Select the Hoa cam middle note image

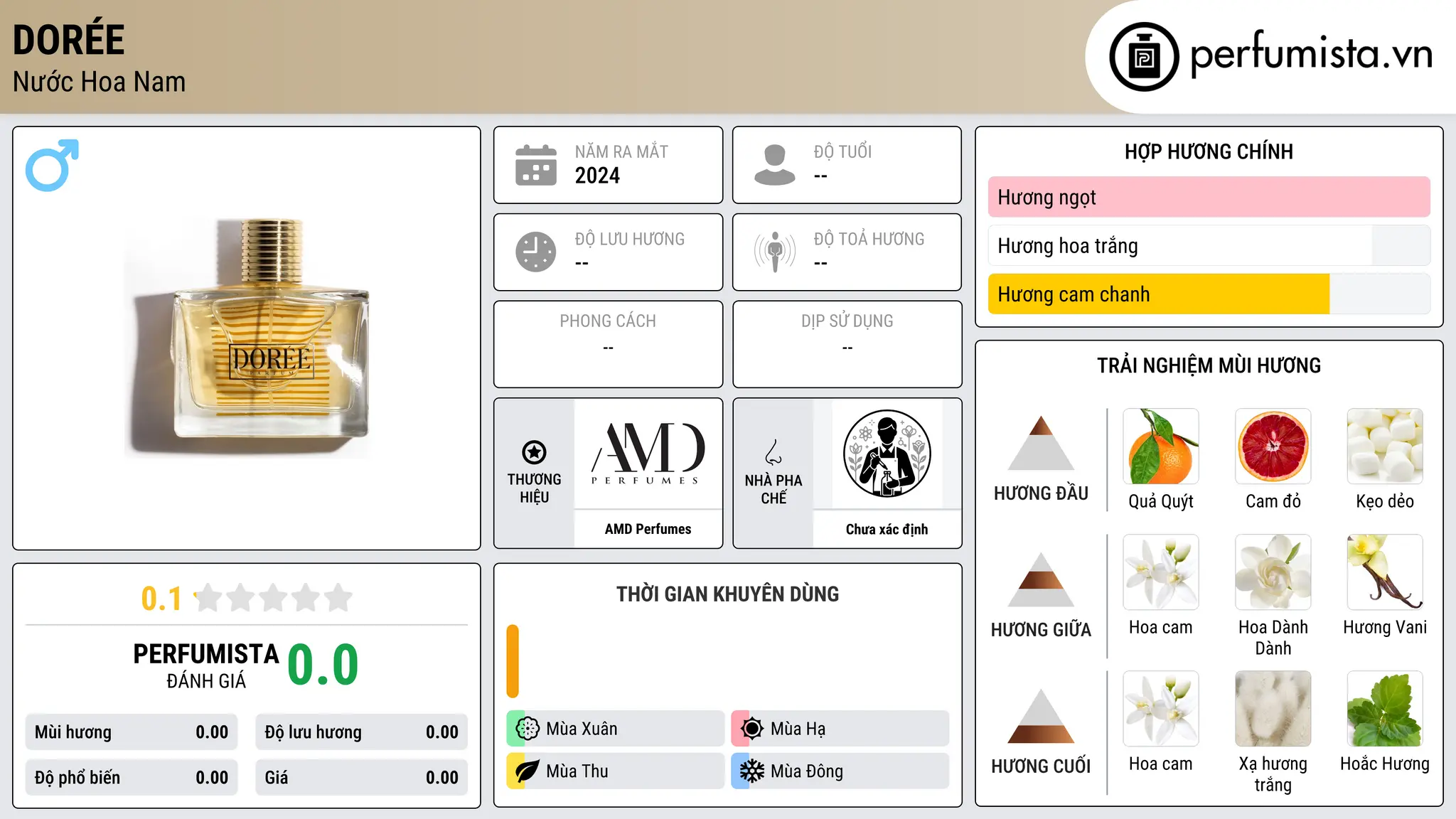click(1161, 572)
